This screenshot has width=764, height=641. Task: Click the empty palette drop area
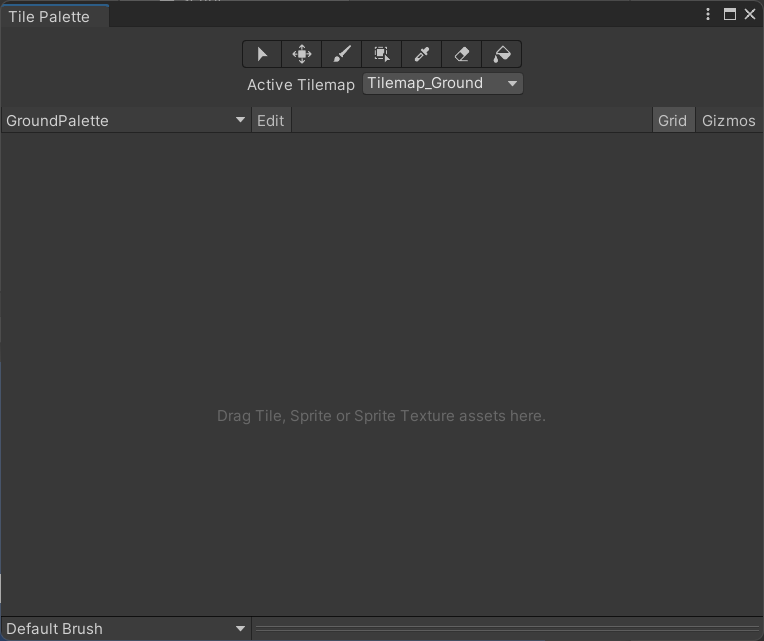[381, 300]
